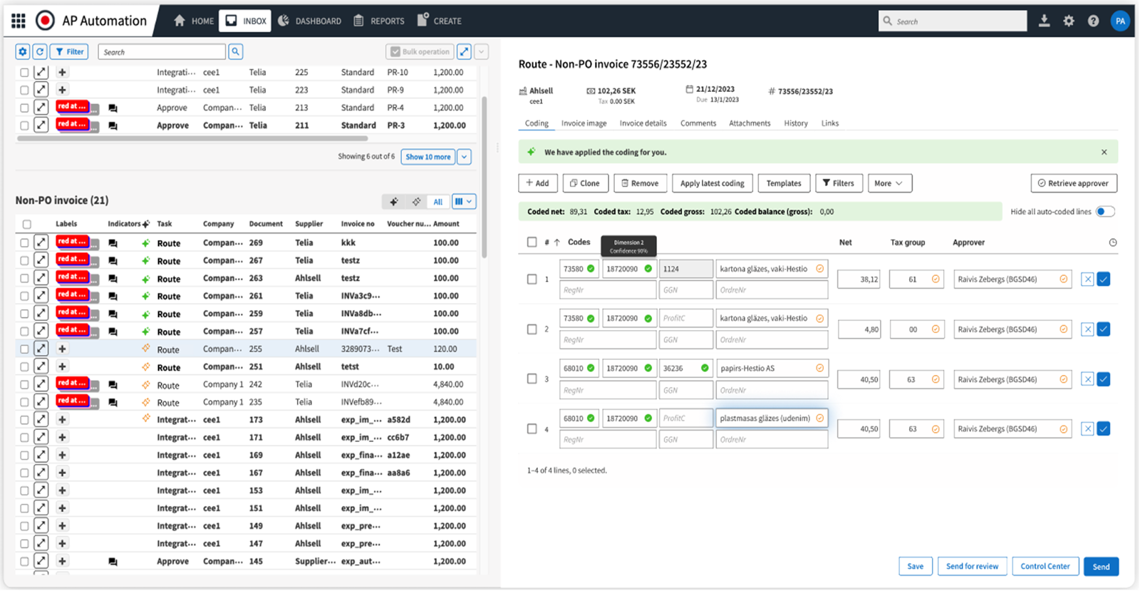Refresh the invoice list with the reload icon
Screen dimensions: 1140x591
[x=39, y=51]
